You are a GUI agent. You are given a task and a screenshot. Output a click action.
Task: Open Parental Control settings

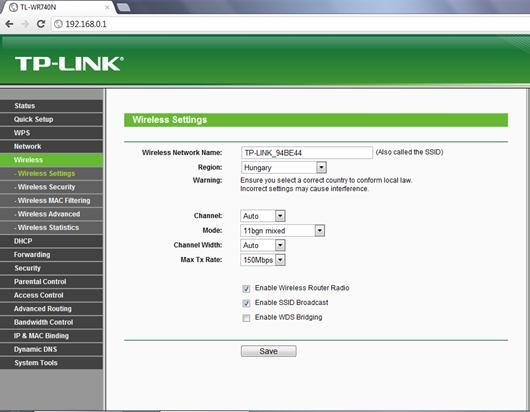[x=51, y=282]
